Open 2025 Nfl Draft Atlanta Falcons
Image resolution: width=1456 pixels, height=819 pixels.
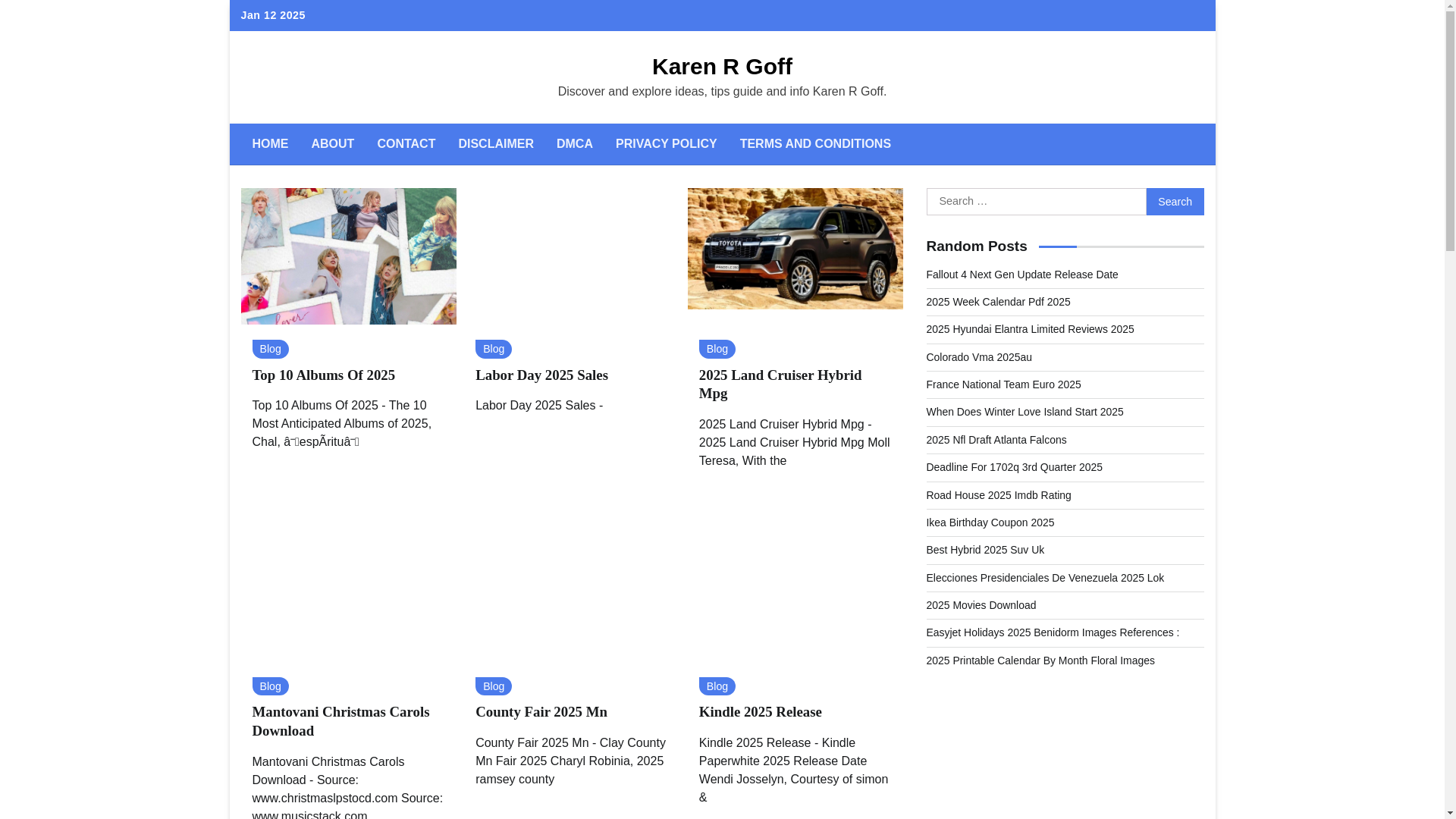click(996, 440)
